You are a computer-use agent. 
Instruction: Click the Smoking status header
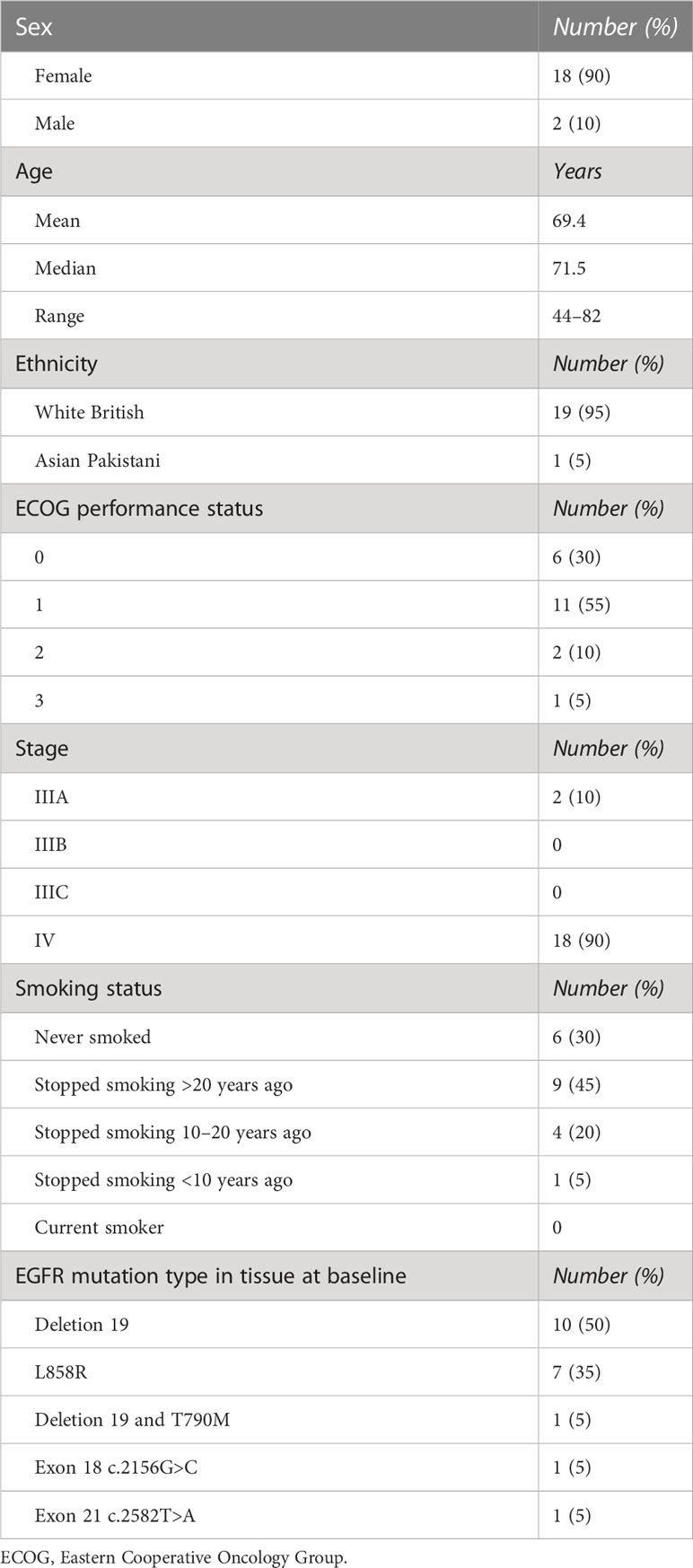pyautogui.click(x=269, y=989)
